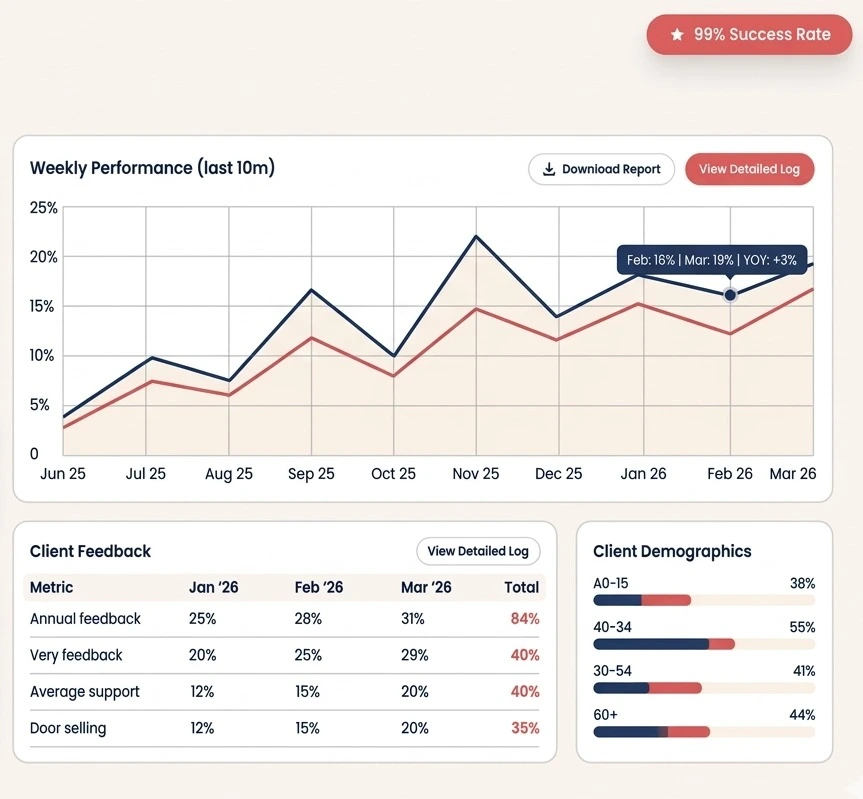
Task: Click the A0-15 demographic progress bar
Action: click(703, 600)
